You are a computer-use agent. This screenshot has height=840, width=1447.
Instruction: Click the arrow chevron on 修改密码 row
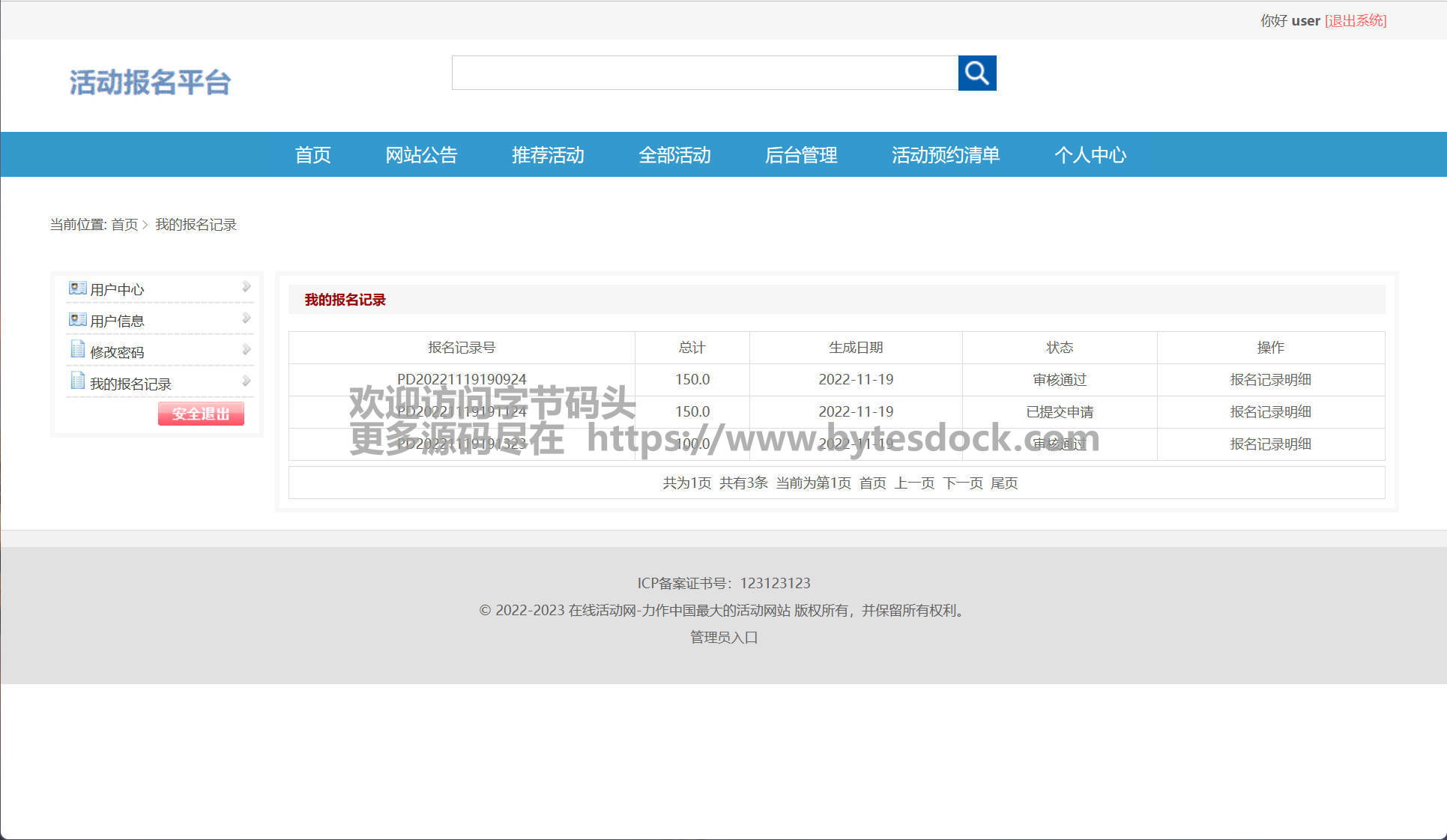pyautogui.click(x=246, y=350)
